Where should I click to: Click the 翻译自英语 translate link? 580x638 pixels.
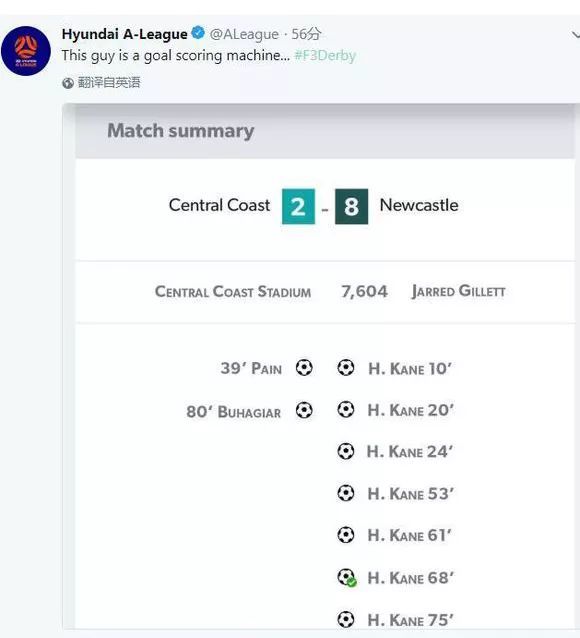(109, 83)
